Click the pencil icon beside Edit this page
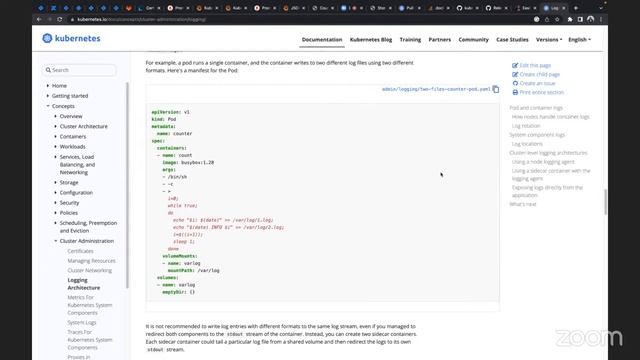Viewport: 640px width, 360px height. [x=515, y=65]
